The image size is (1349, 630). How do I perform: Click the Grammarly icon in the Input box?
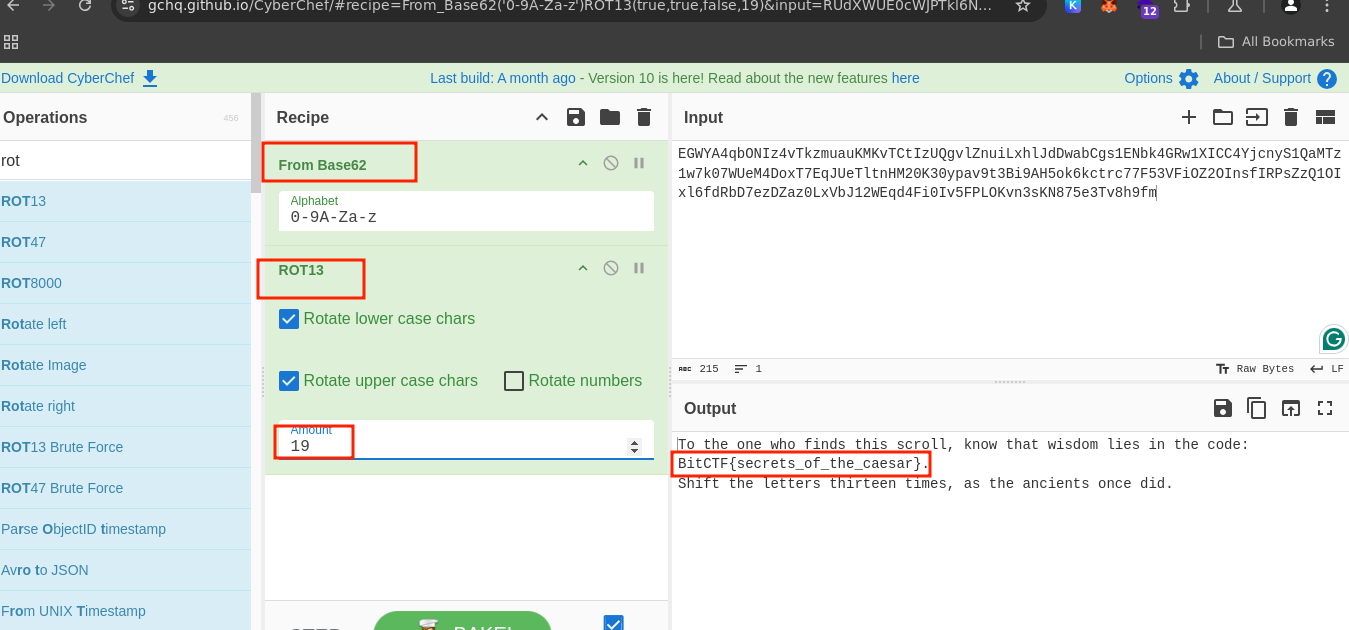coord(1334,339)
